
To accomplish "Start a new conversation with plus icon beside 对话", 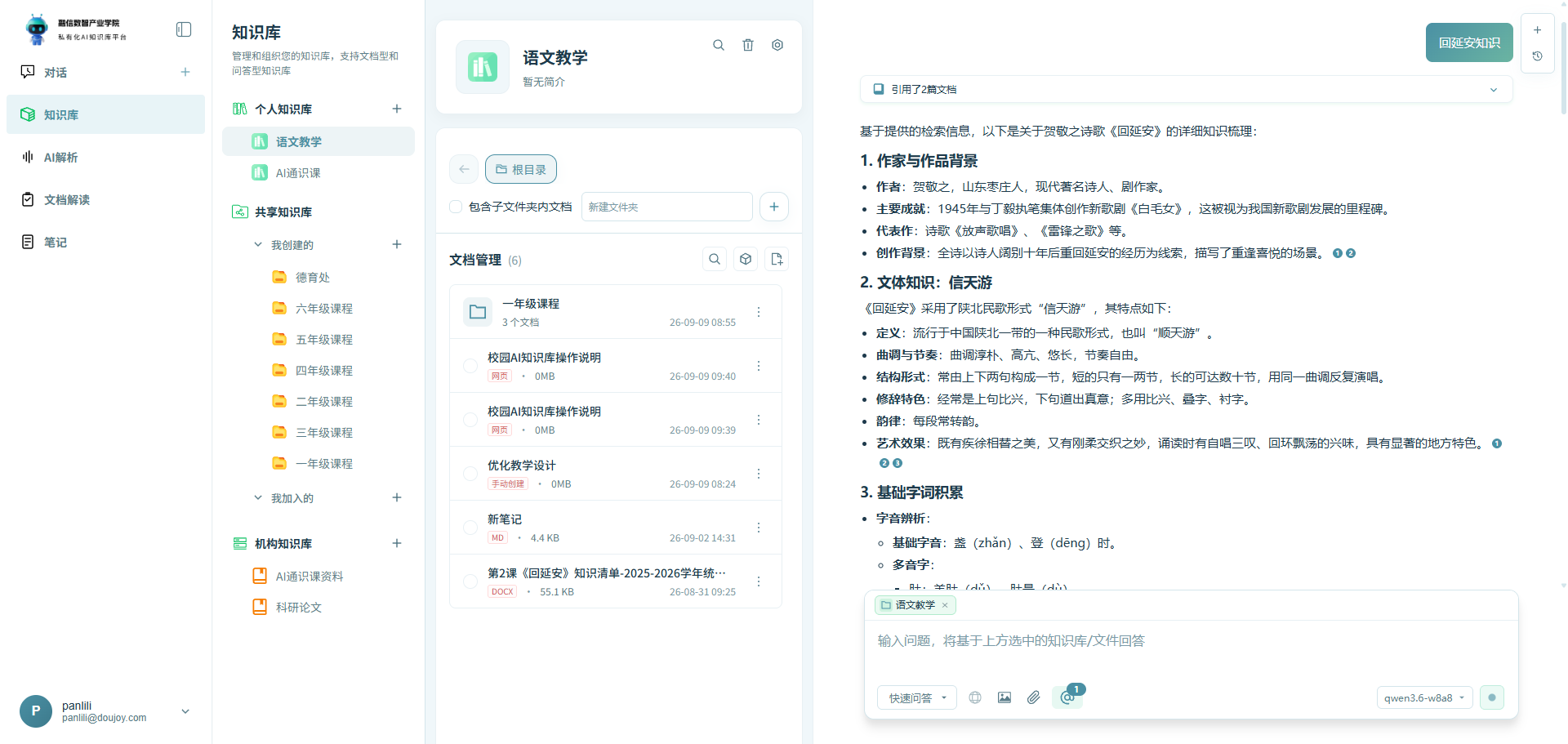I will click(x=185, y=72).
